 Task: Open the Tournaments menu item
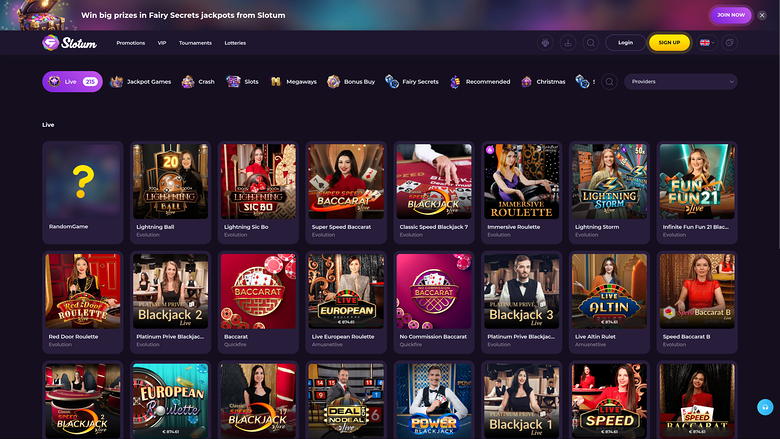(x=195, y=43)
